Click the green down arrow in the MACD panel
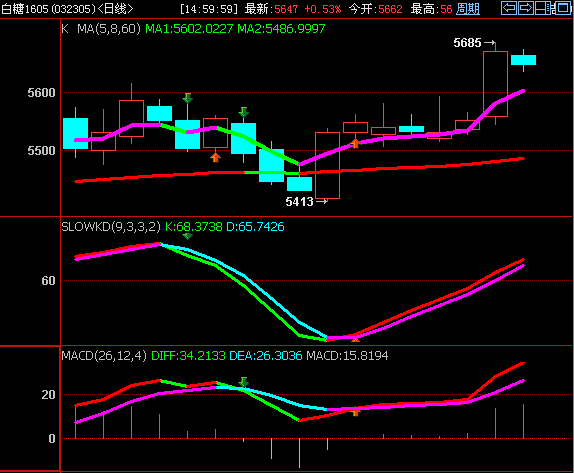The width and height of the screenshot is (574, 473). click(243, 382)
